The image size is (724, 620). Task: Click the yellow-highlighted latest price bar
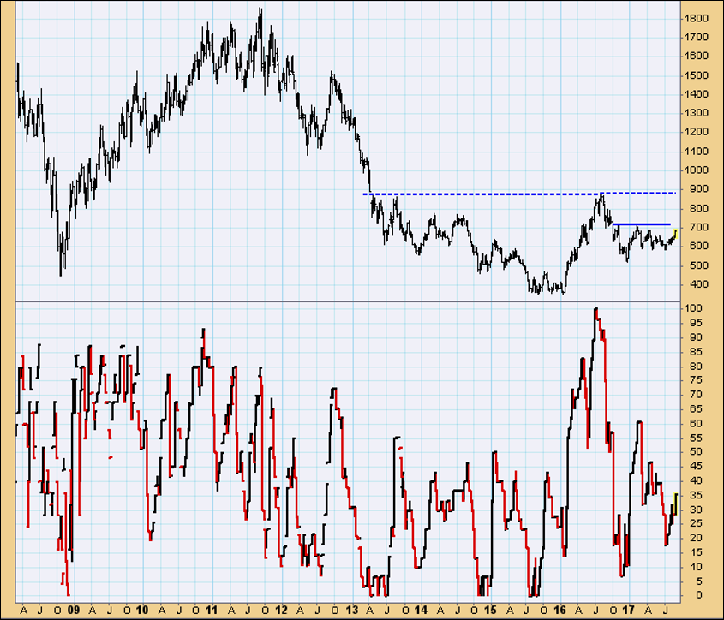676,234
